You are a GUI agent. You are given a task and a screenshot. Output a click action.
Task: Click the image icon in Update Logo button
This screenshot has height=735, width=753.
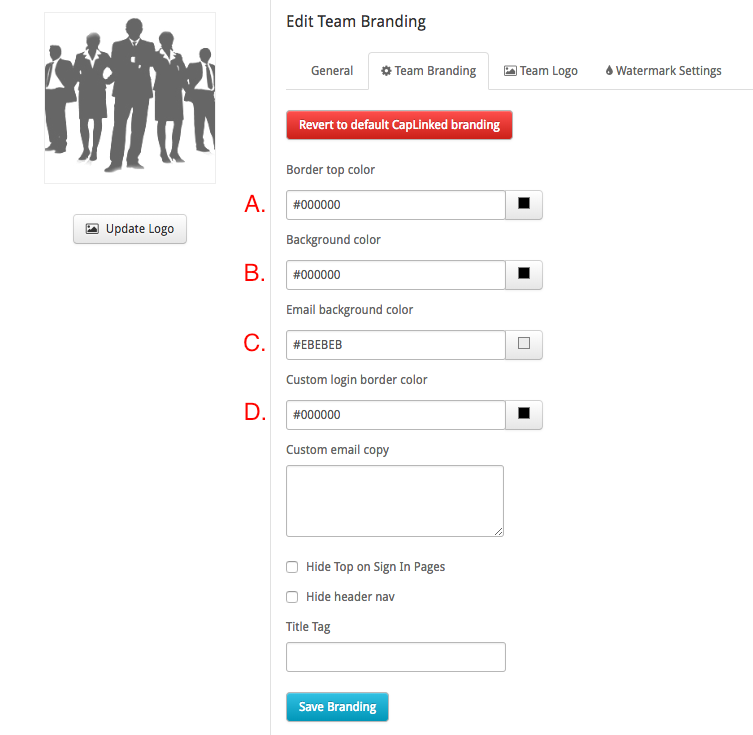pyautogui.click(x=92, y=229)
